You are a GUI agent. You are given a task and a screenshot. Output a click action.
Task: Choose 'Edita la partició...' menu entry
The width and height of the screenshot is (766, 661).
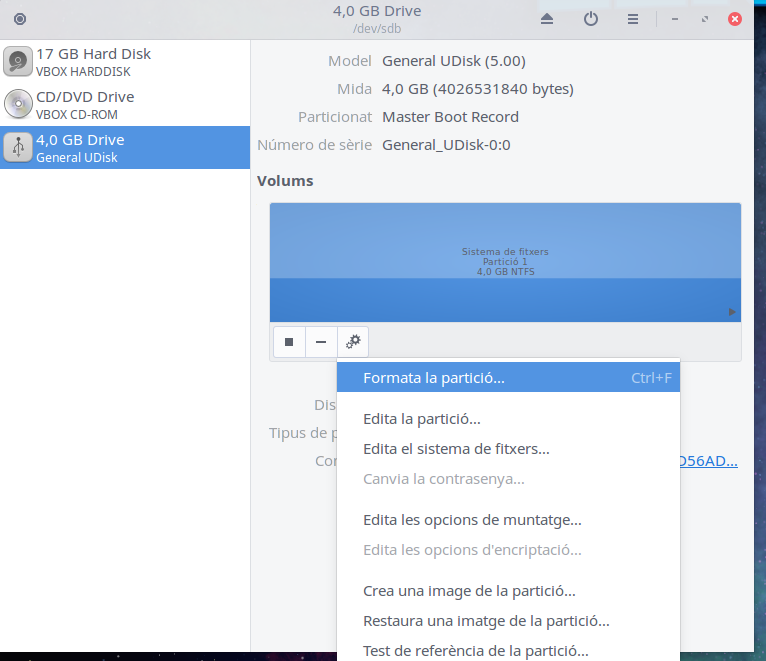click(x=422, y=419)
